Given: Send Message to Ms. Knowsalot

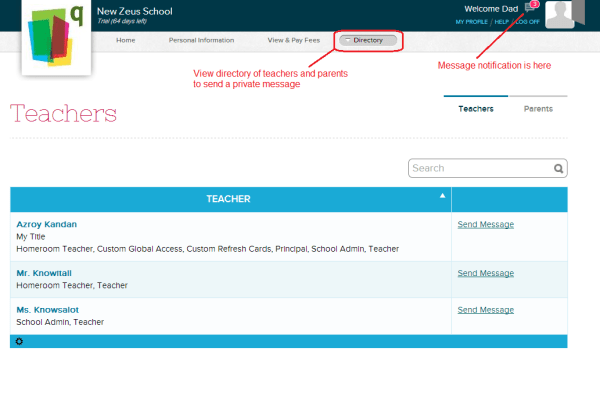Looking at the screenshot, I should 486,310.
